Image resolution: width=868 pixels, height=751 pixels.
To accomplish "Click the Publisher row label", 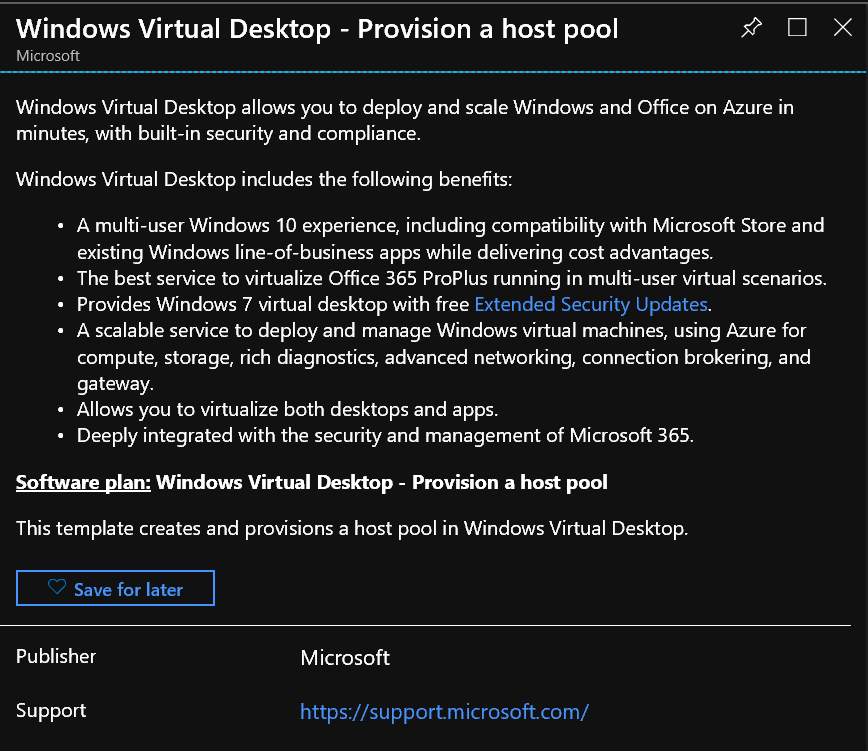I will [x=55, y=657].
